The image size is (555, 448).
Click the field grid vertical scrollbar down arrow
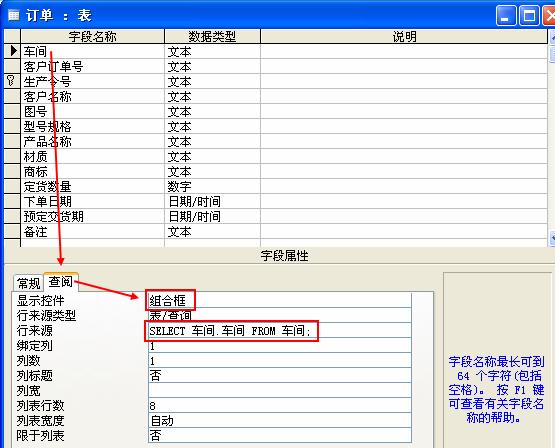click(x=552, y=237)
